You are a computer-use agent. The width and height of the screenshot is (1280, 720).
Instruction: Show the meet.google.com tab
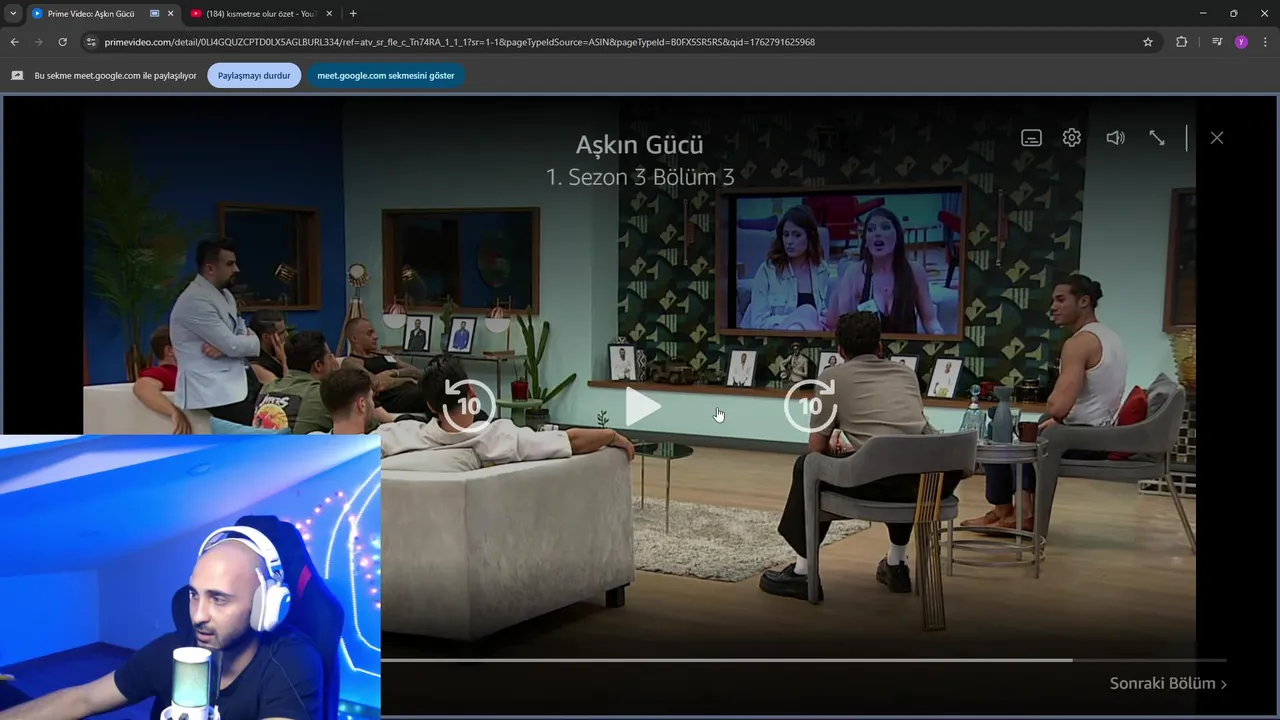pyautogui.click(x=385, y=75)
